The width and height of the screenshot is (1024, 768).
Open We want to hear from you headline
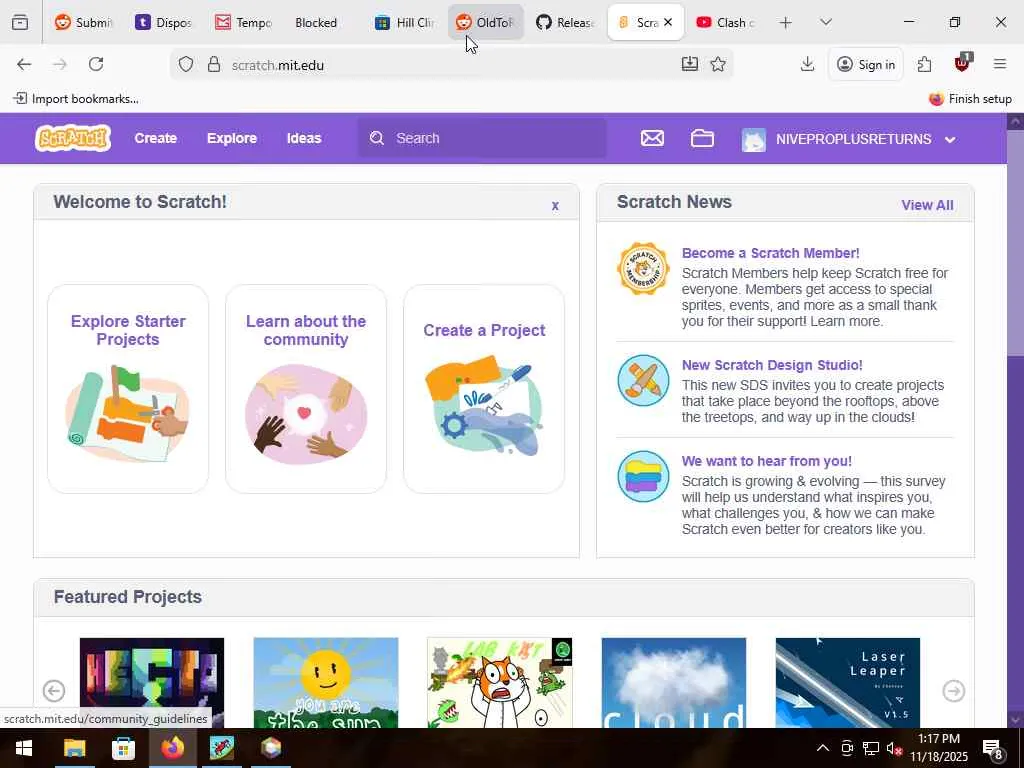coord(767,461)
